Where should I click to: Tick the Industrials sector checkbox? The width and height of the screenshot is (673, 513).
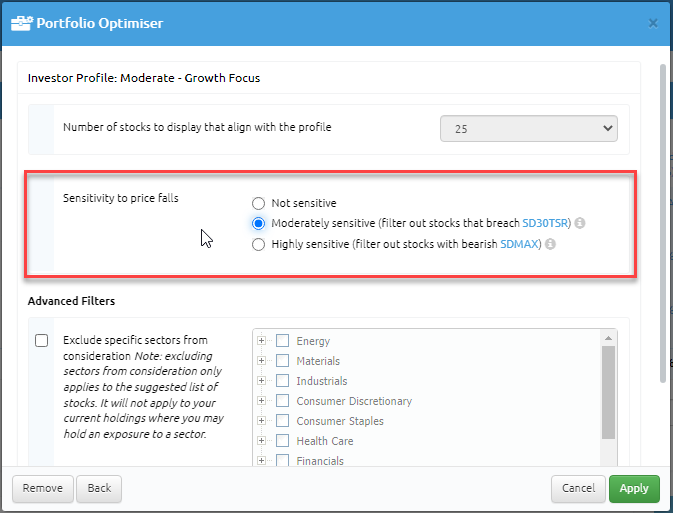pos(282,381)
